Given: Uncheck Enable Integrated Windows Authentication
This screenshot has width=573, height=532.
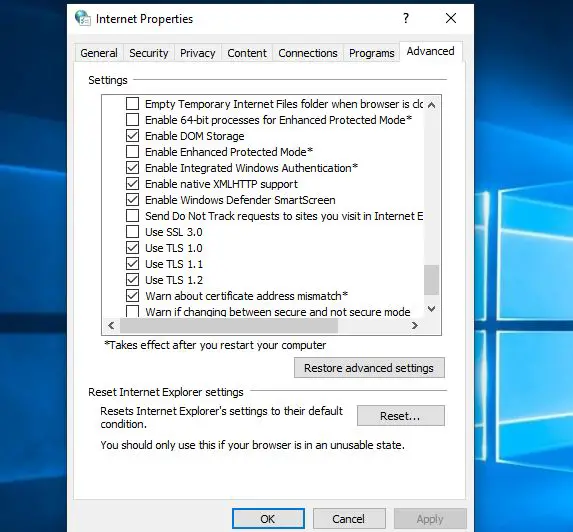Looking at the screenshot, I should click(132, 168).
